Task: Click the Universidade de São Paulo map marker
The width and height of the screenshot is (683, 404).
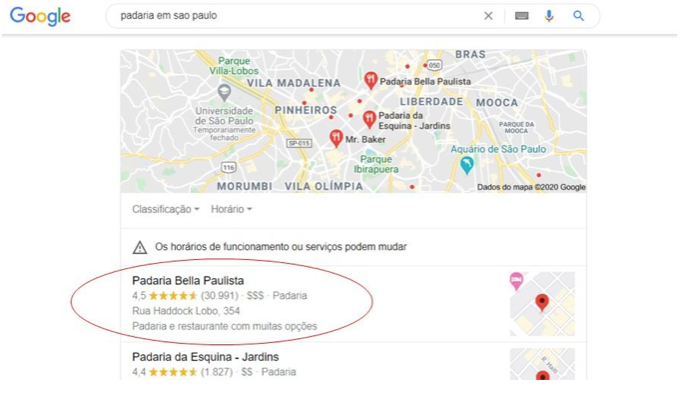Action: [224, 92]
